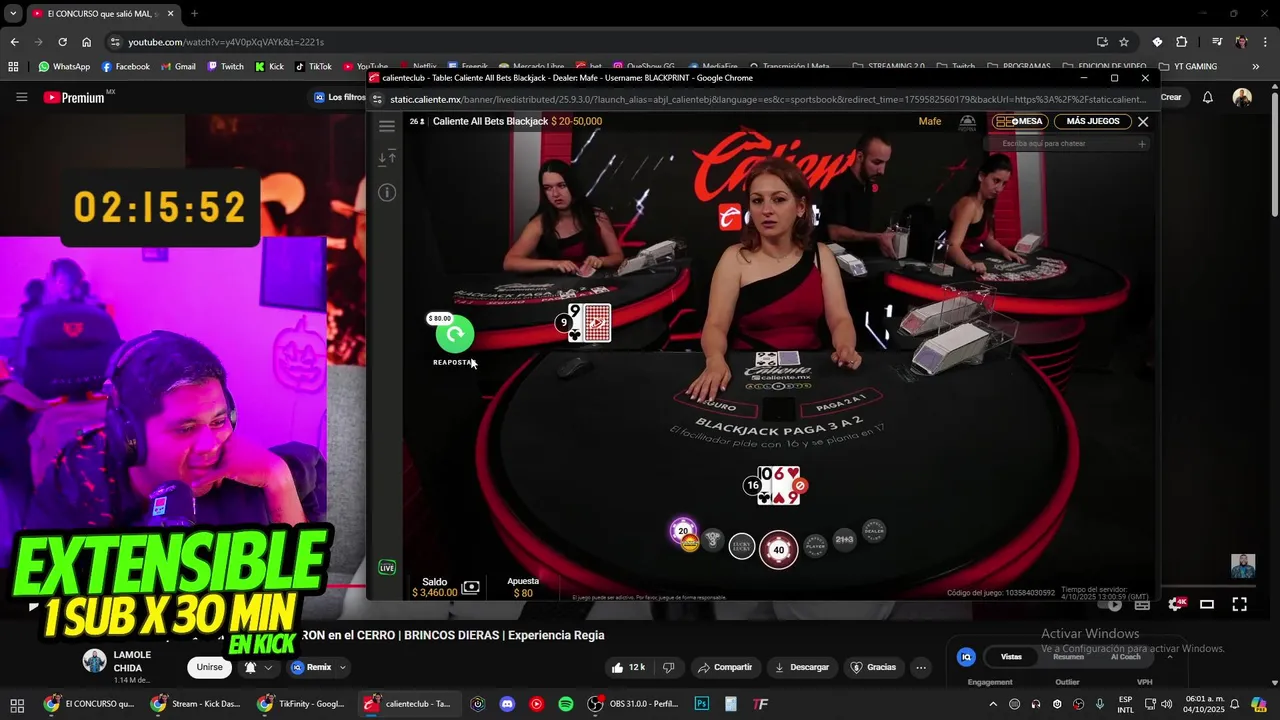
Task: Expand the Remix dropdown chevron
Action: pos(343,667)
